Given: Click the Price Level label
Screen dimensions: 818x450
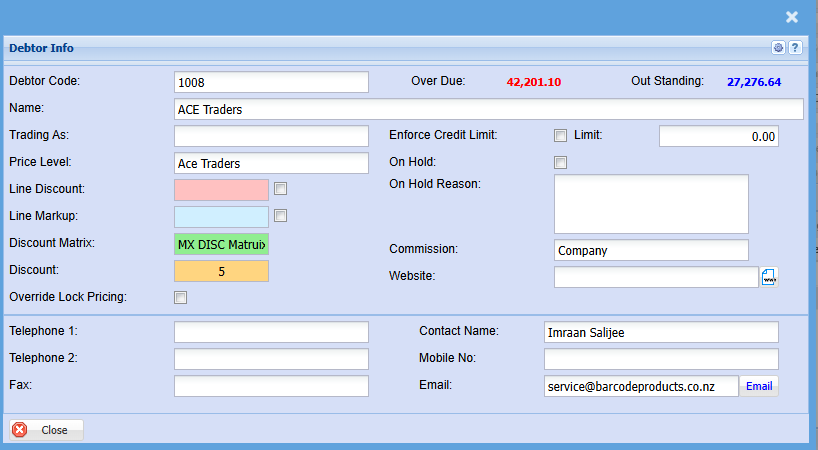Looking at the screenshot, I should pyautogui.click(x=40, y=162).
